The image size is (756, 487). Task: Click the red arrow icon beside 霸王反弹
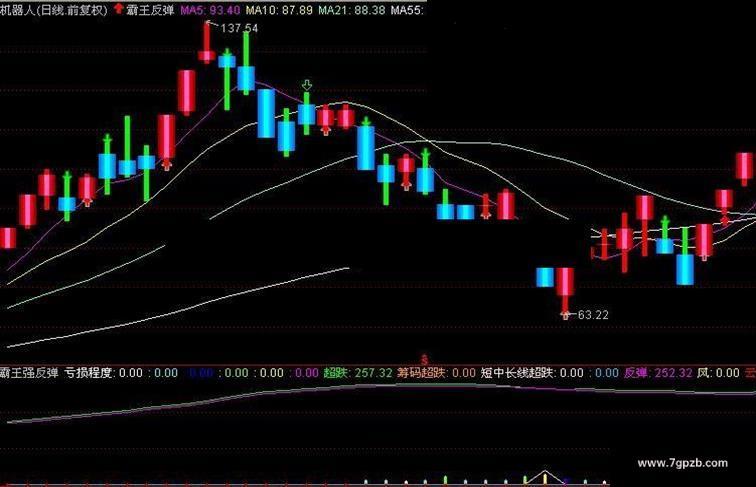(x=118, y=9)
